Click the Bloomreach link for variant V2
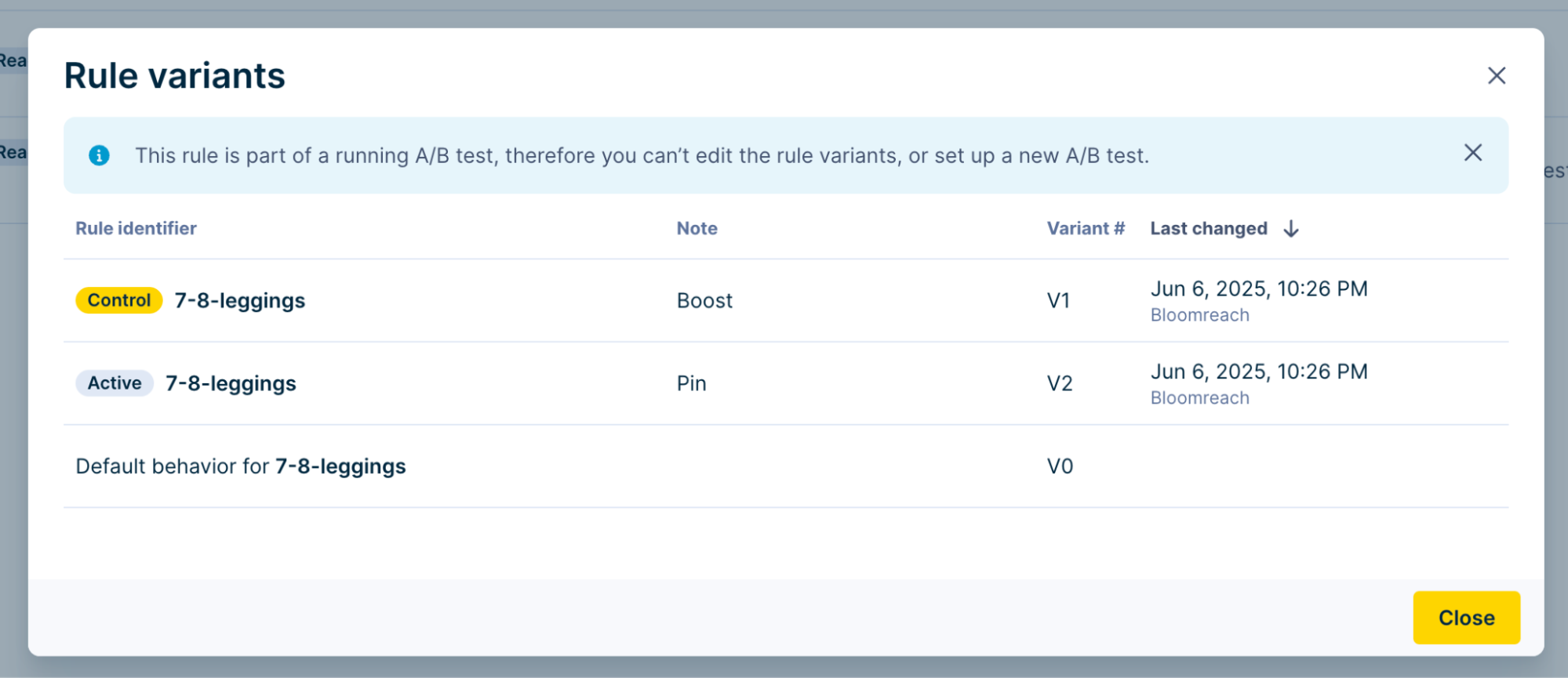The height and width of the screenshot is (678, 1568). tap(1199, 397)
